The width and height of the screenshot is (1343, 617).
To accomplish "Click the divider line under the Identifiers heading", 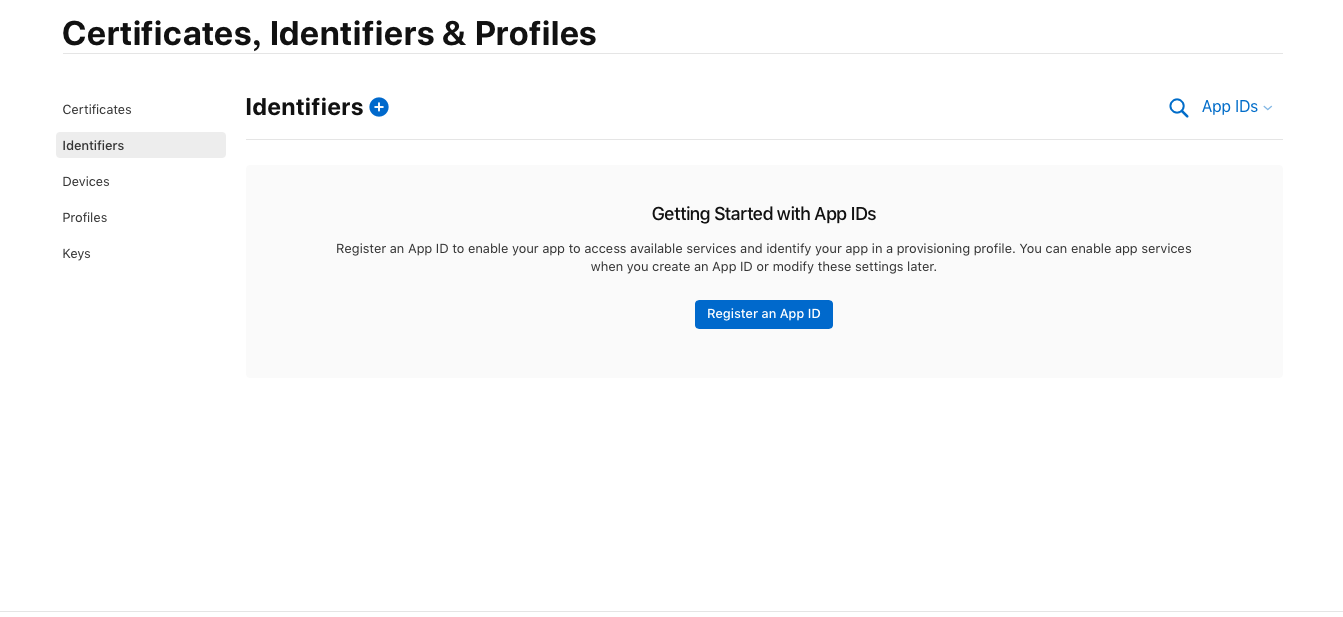I will point(764,139).
